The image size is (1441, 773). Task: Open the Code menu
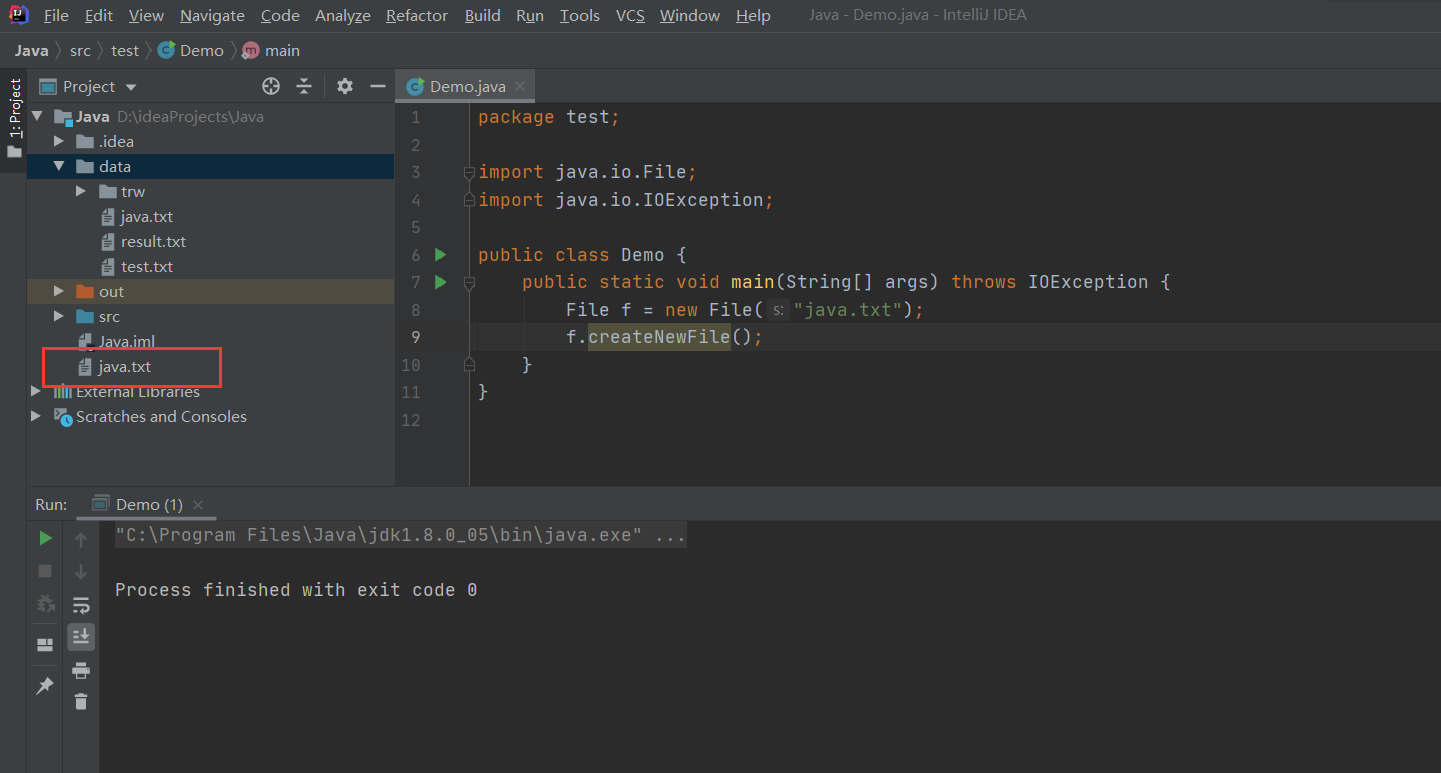pyautogui.click(x=280, y=16)
